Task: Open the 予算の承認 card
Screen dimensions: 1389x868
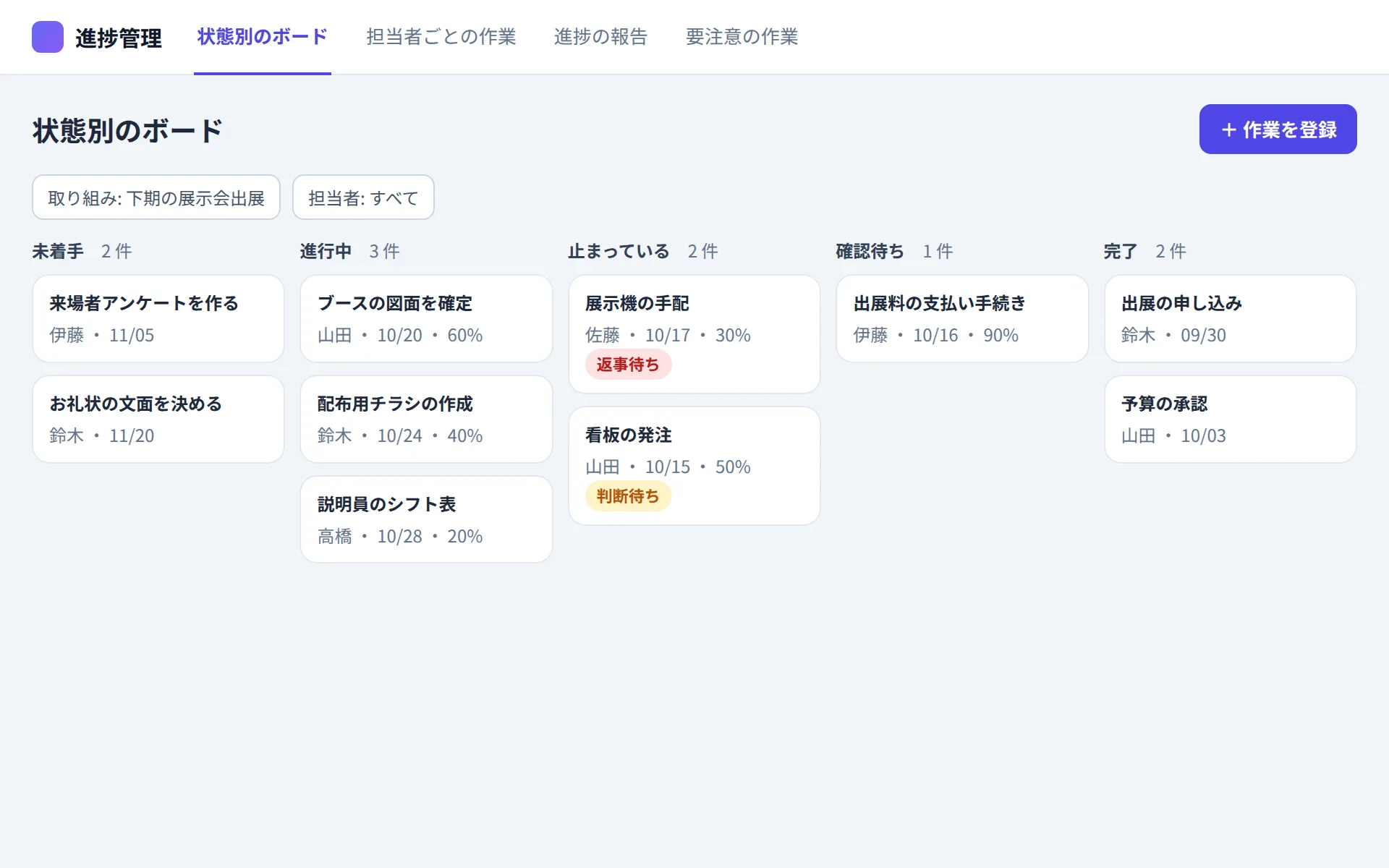Action: (1231, 419)
